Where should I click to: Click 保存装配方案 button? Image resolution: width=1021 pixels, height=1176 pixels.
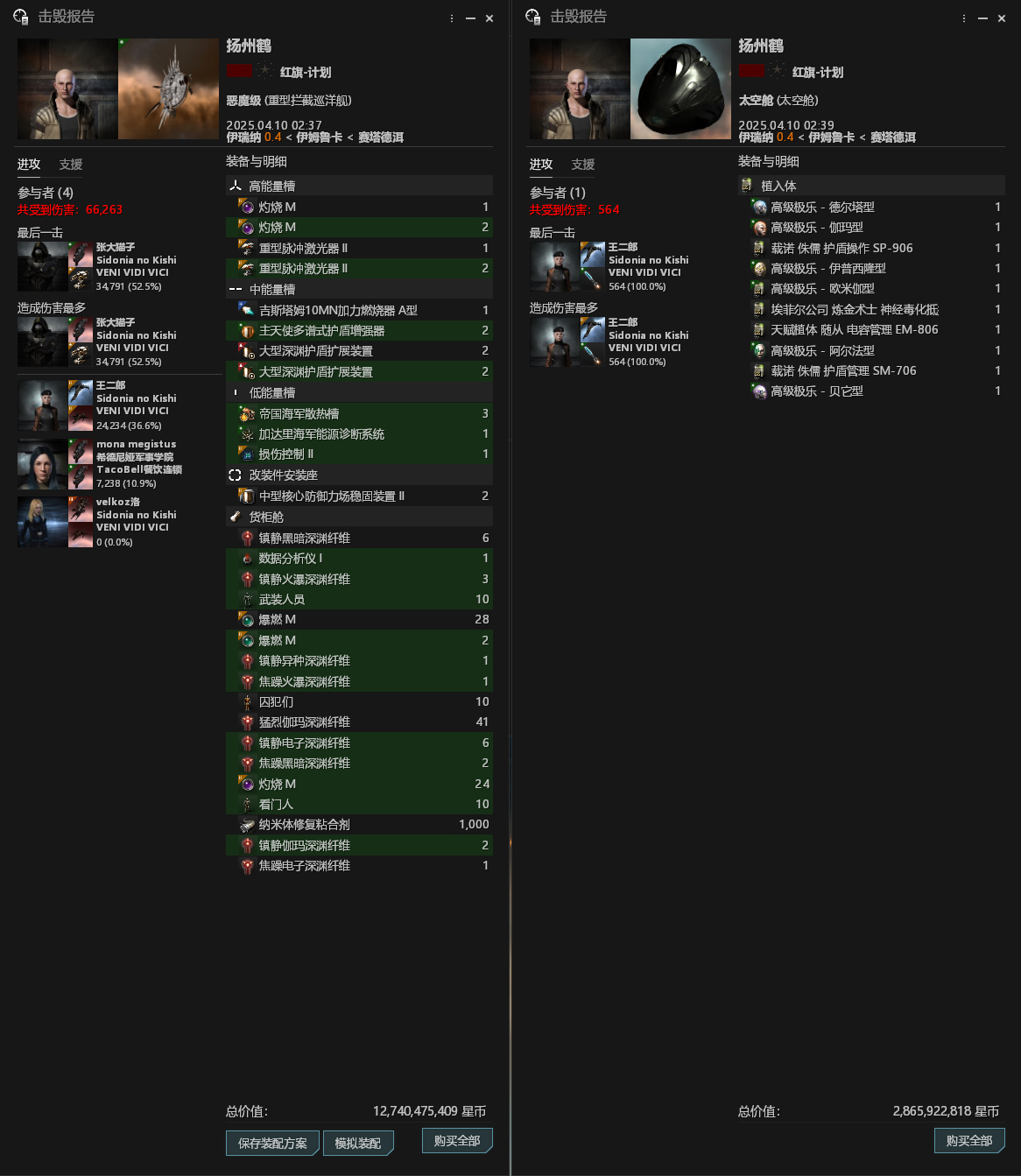(272, 1143)
